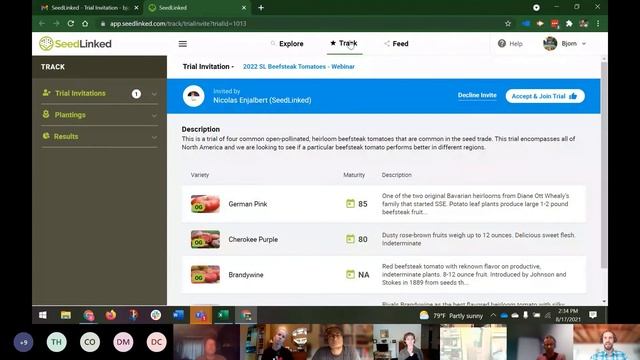Click the SeedLinked logo

[75, 43]
